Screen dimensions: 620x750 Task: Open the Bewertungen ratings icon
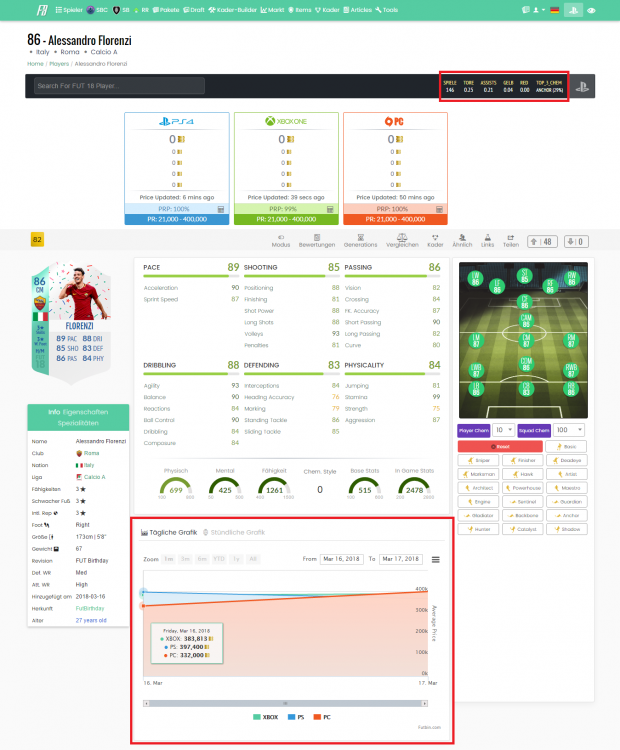[317, 241]
